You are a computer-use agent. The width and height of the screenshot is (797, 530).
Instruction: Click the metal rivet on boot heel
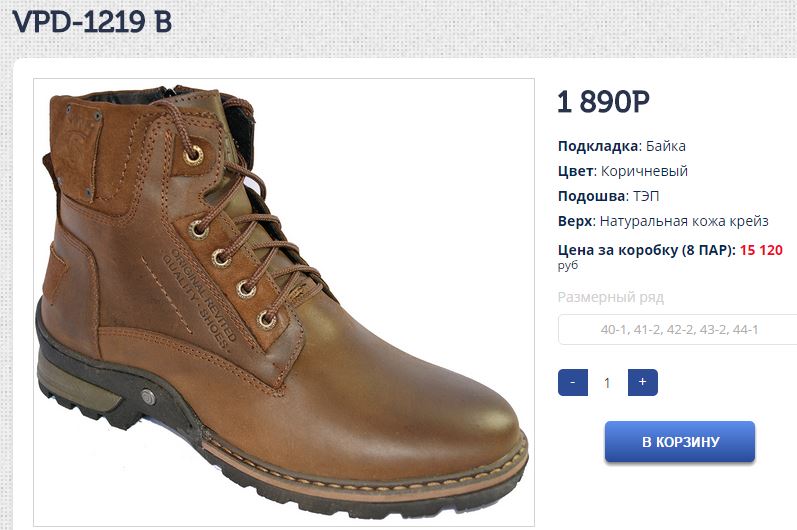pos(148,395)
